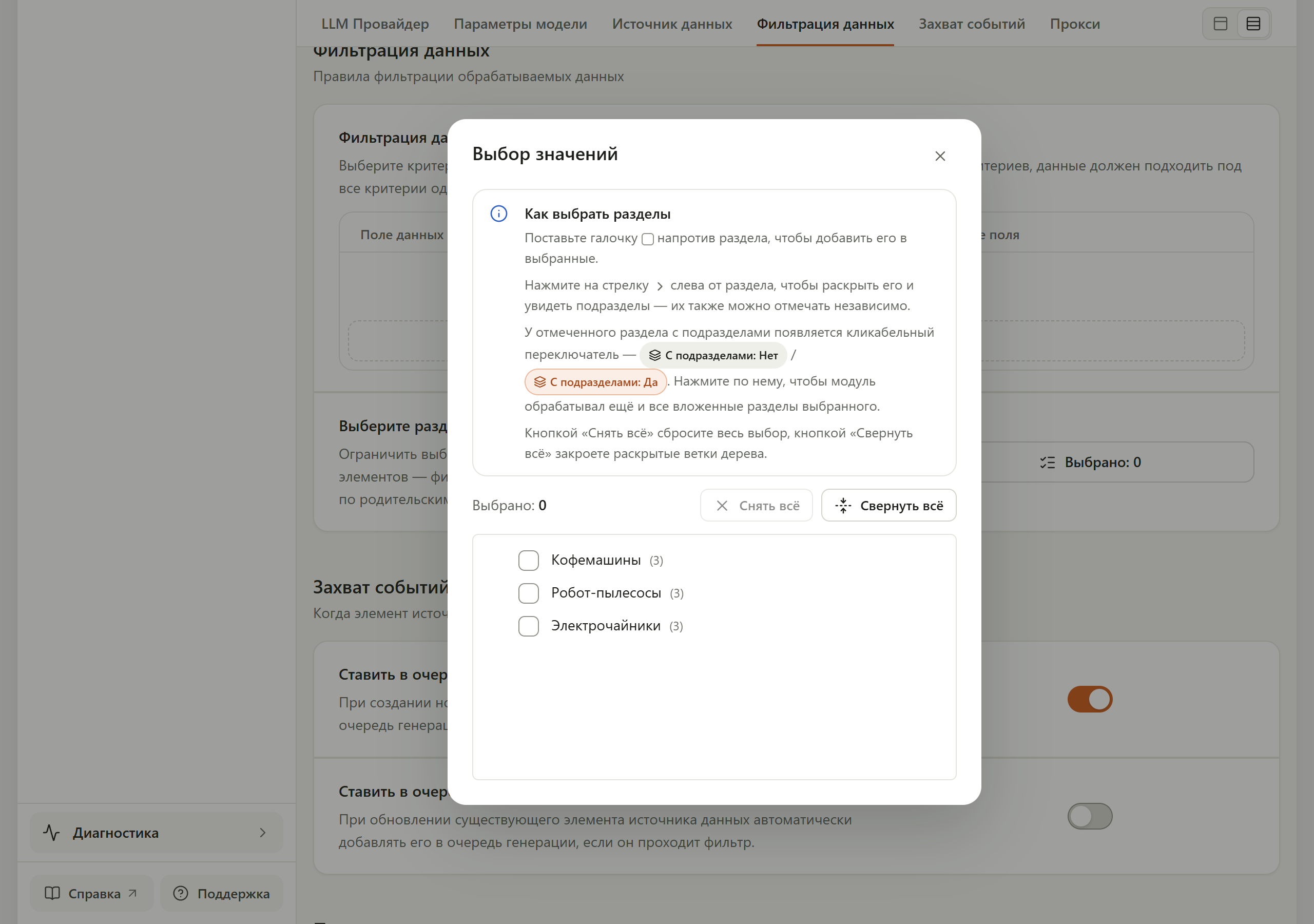Click the Выбрано: 0 counter in dialog
The image size is (1314, 924).
pos(509,506)
